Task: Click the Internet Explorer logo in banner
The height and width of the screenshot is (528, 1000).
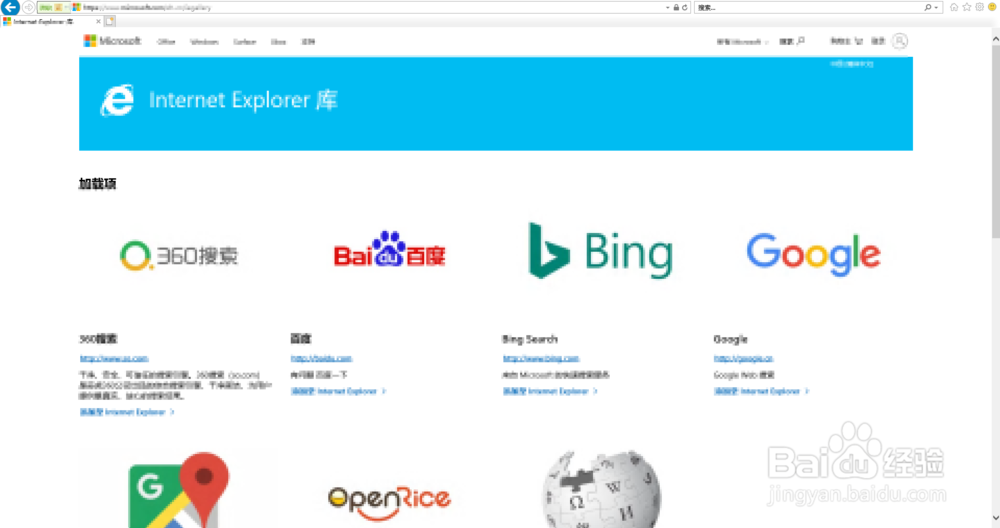Action: 117,100
